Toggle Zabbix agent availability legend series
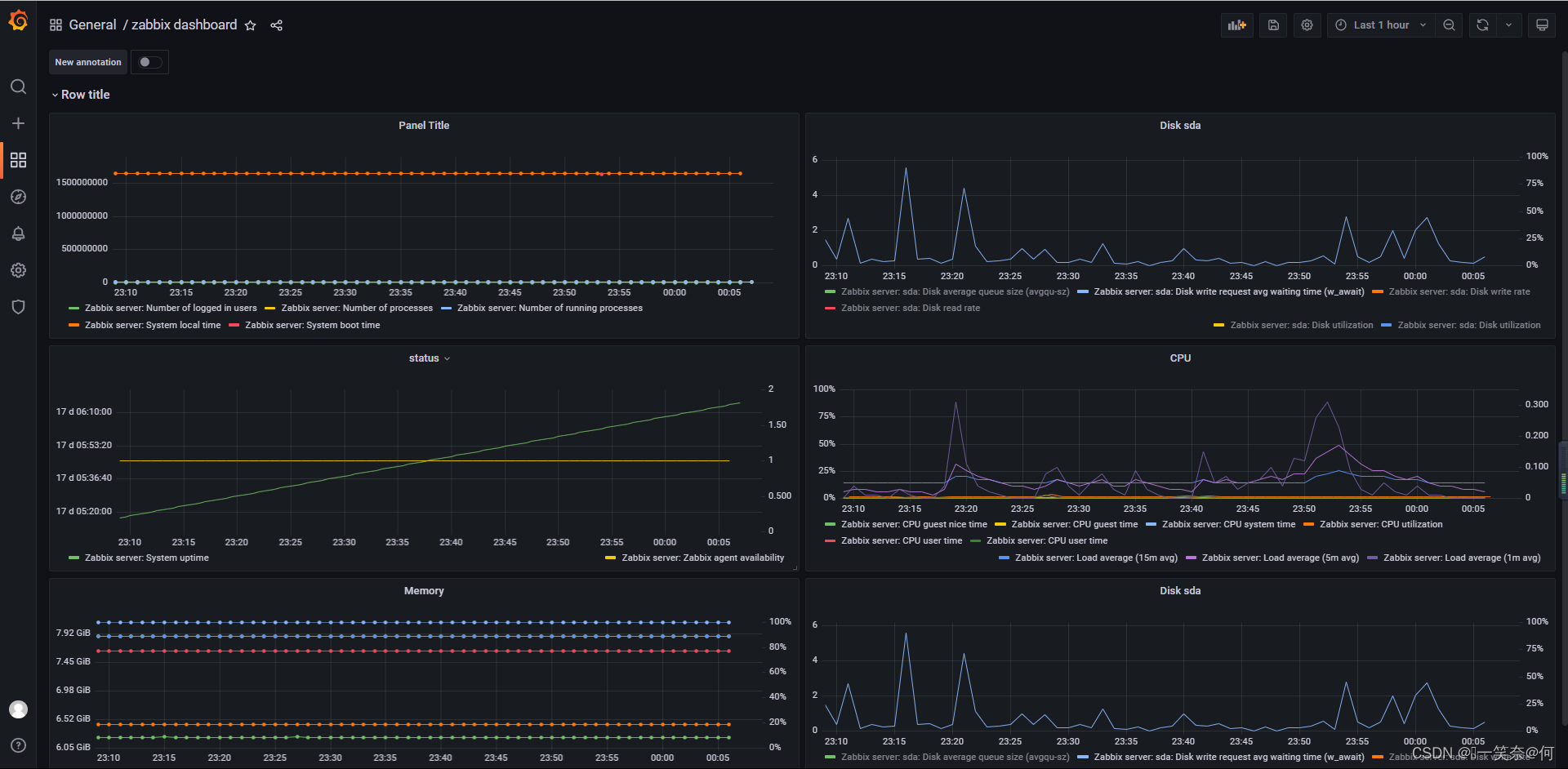Viewport: 1568px width, 769px height. (x=703, y=558)
